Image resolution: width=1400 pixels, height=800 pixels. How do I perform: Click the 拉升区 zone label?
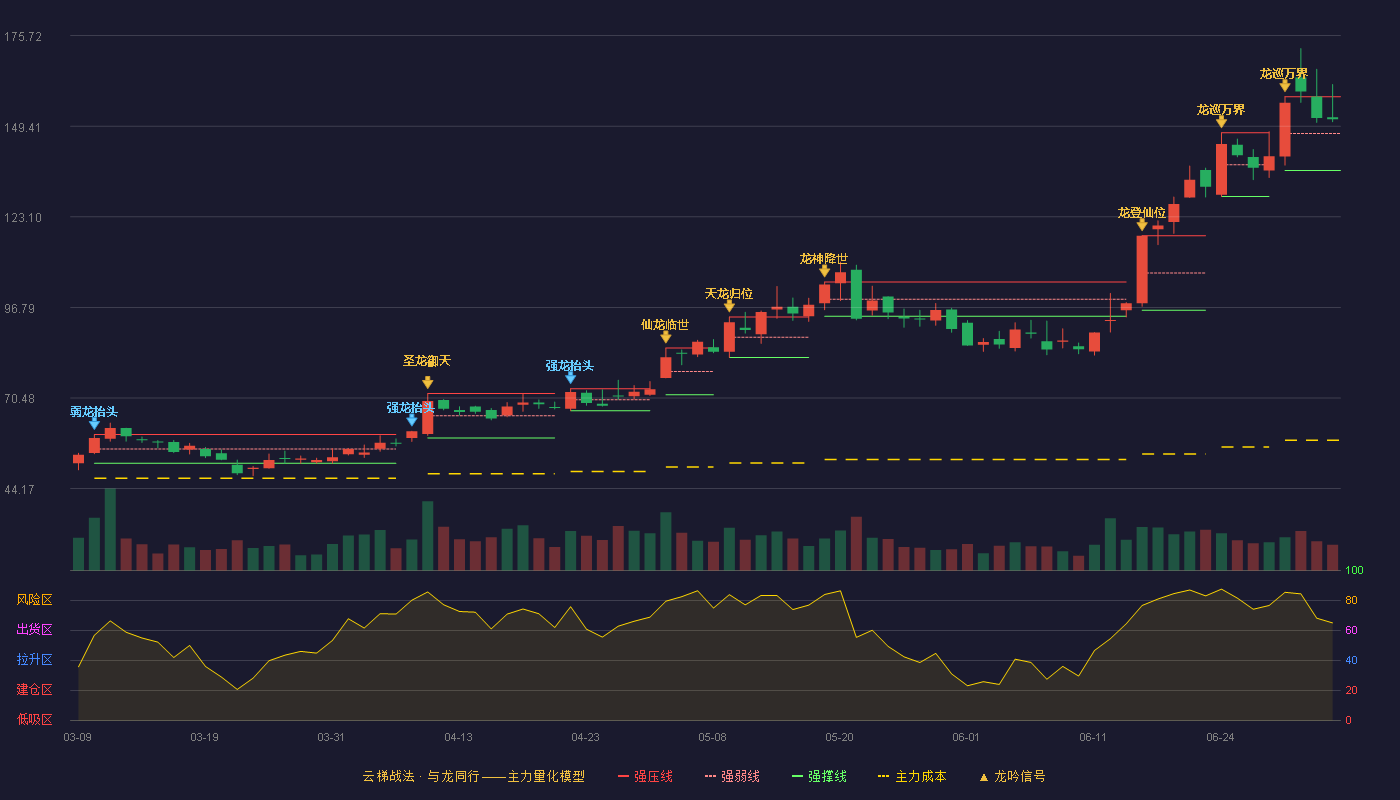coord(34,660)
